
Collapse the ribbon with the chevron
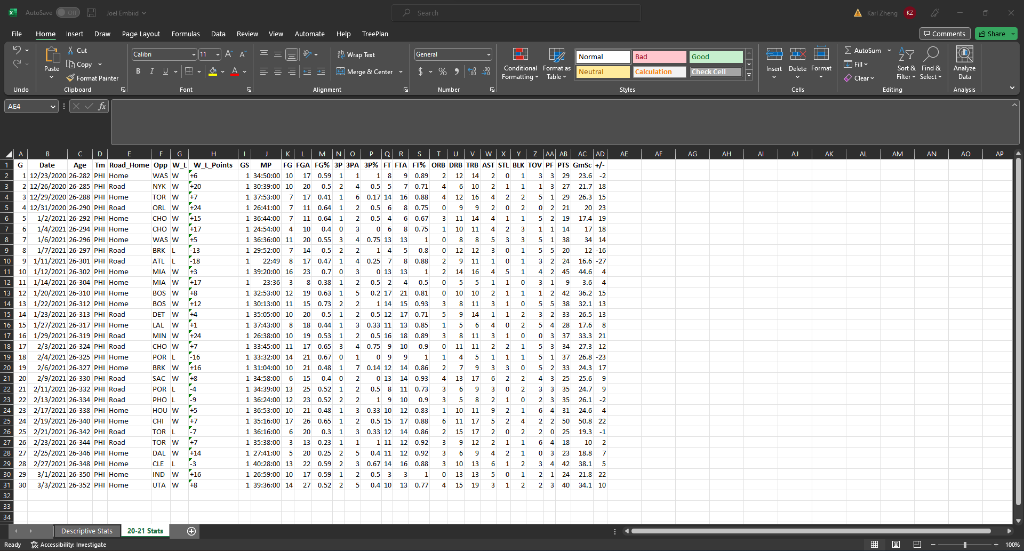point(1012,88)
